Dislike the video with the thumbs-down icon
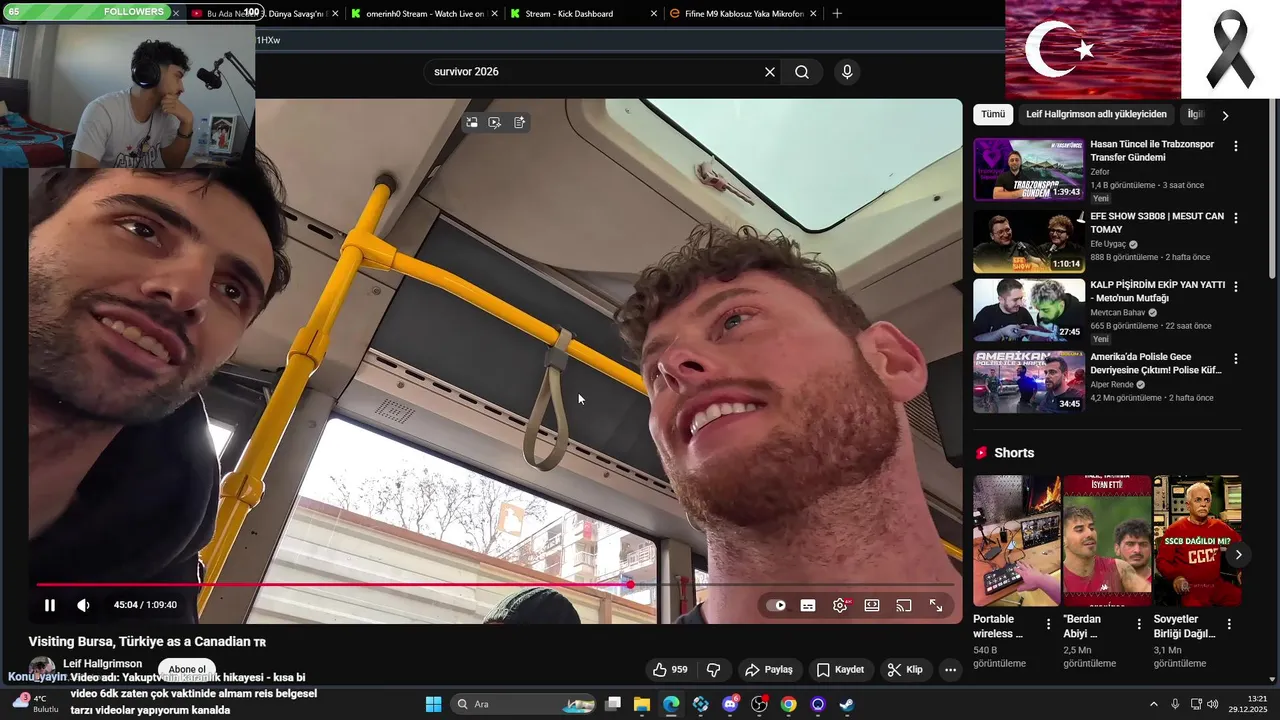Screen dimensions: 1280x720 tap(714, 670)
